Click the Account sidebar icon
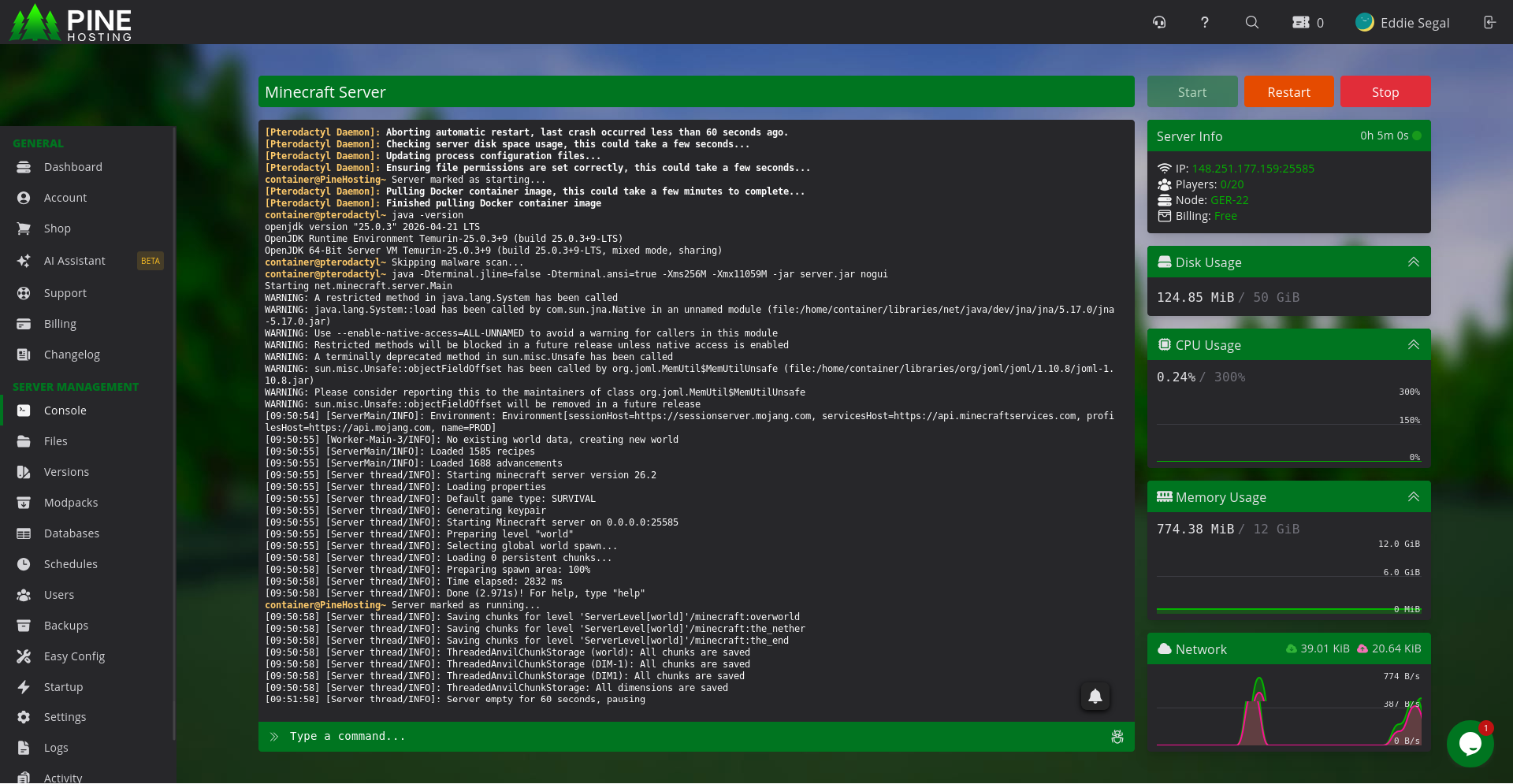This screenshot has height=784, width=1513. tap(24, 198)
